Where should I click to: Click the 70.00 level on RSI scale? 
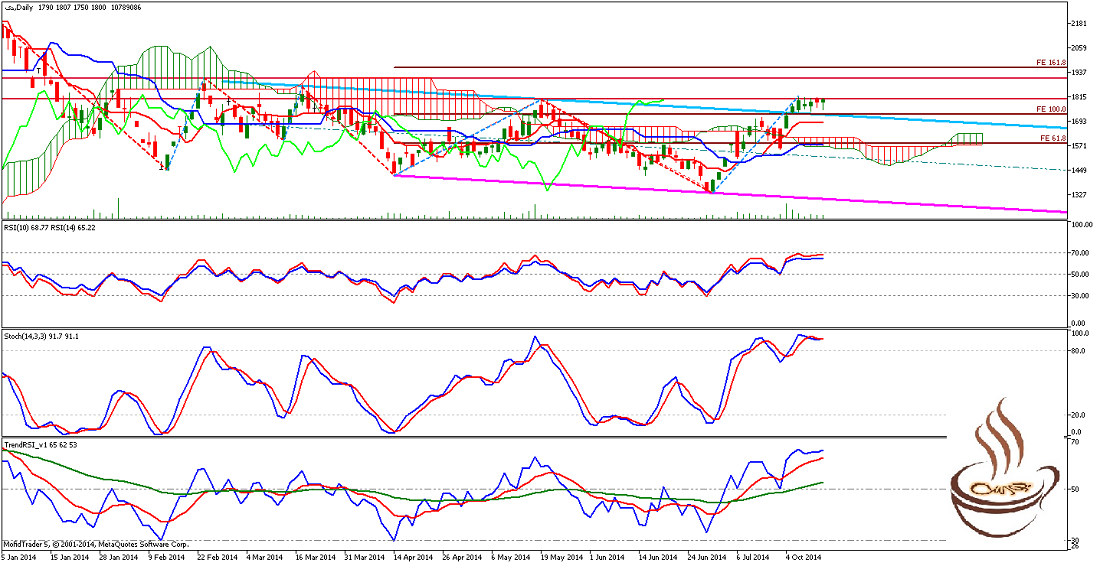pos(1079,254)
